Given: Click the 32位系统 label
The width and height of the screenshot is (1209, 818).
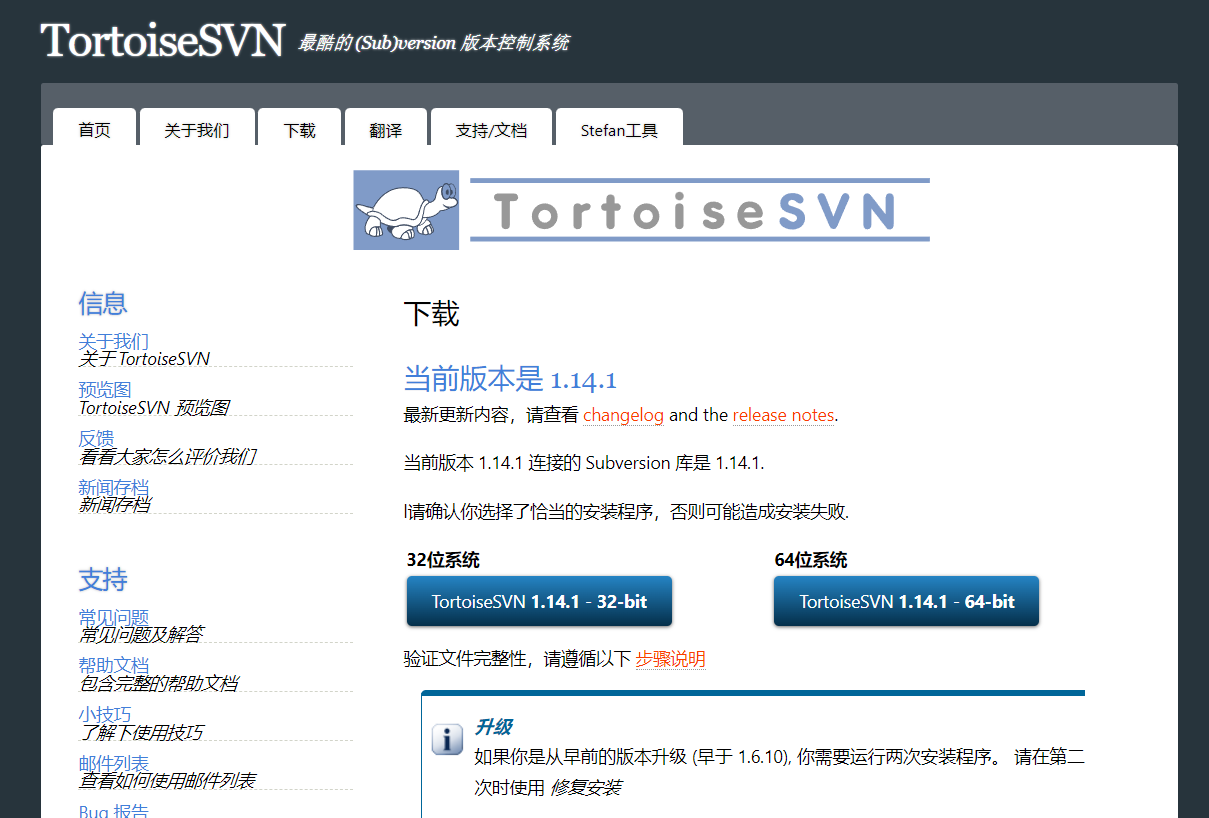Looking at the screenshot, I should [443, 560].
